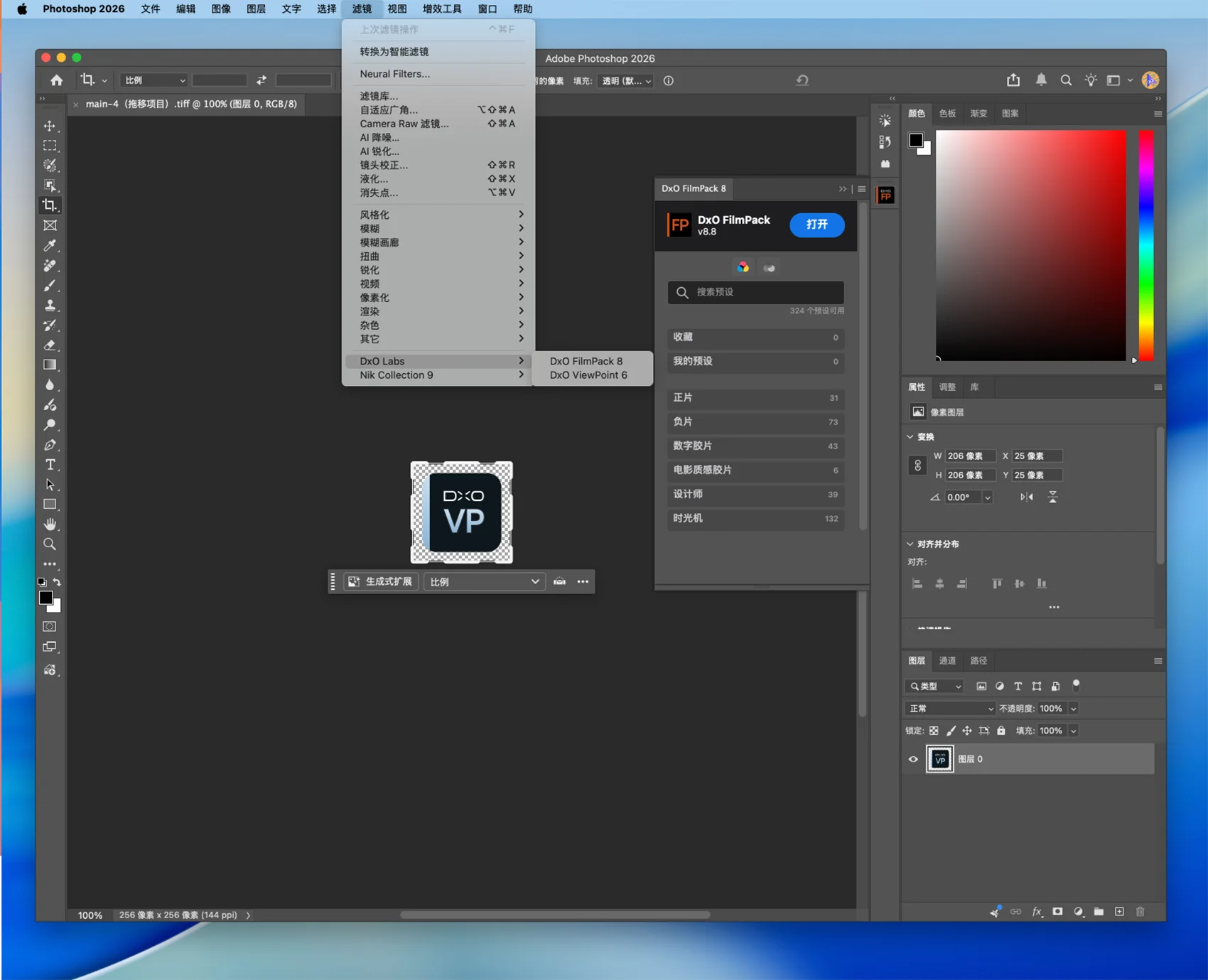Screen dimensions: 1208x980
Task: Click the blue 打开 button in DxO FilmPack
Action: tap(817, 225)
